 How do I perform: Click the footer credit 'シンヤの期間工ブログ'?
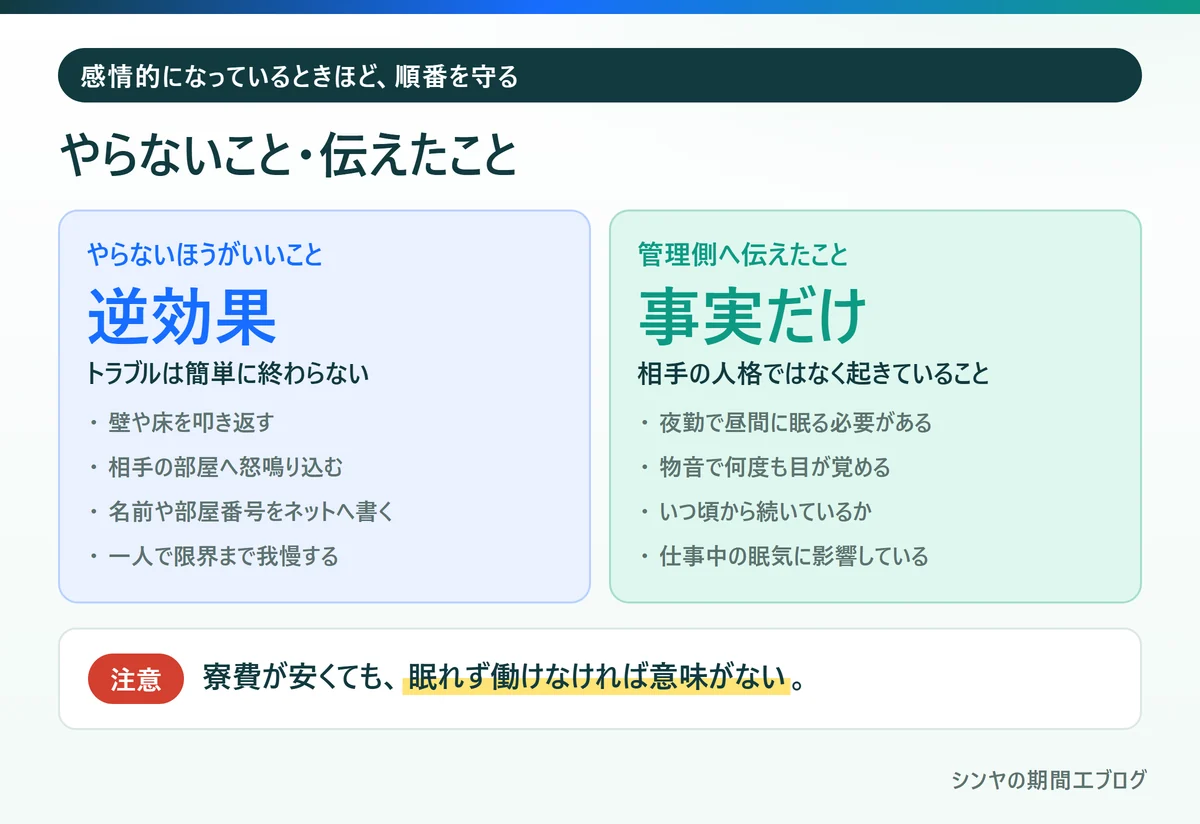(1049, 780)
